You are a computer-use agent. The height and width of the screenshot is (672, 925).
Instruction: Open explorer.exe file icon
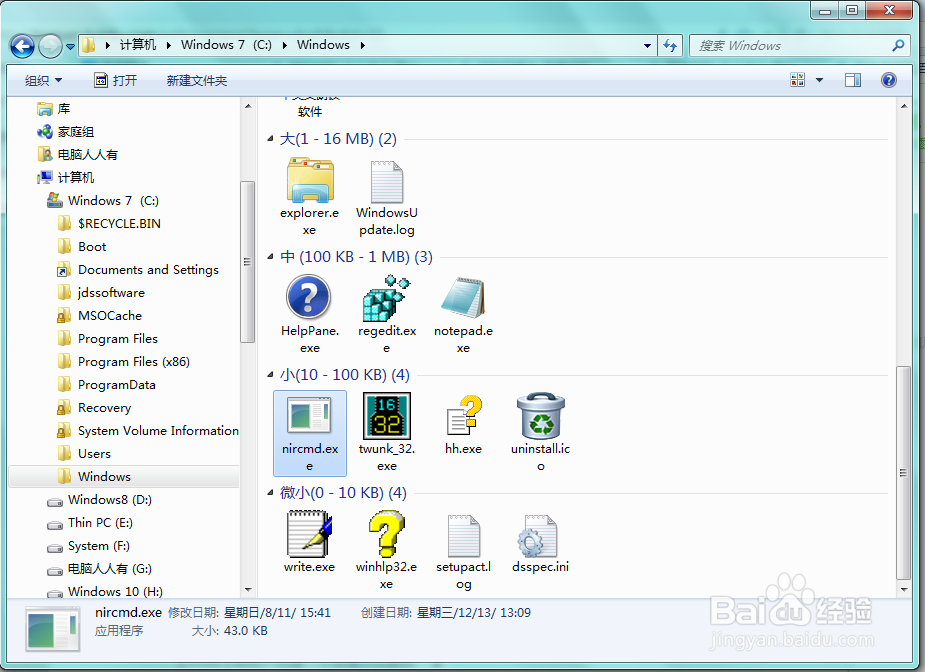[x=310, y=181]
